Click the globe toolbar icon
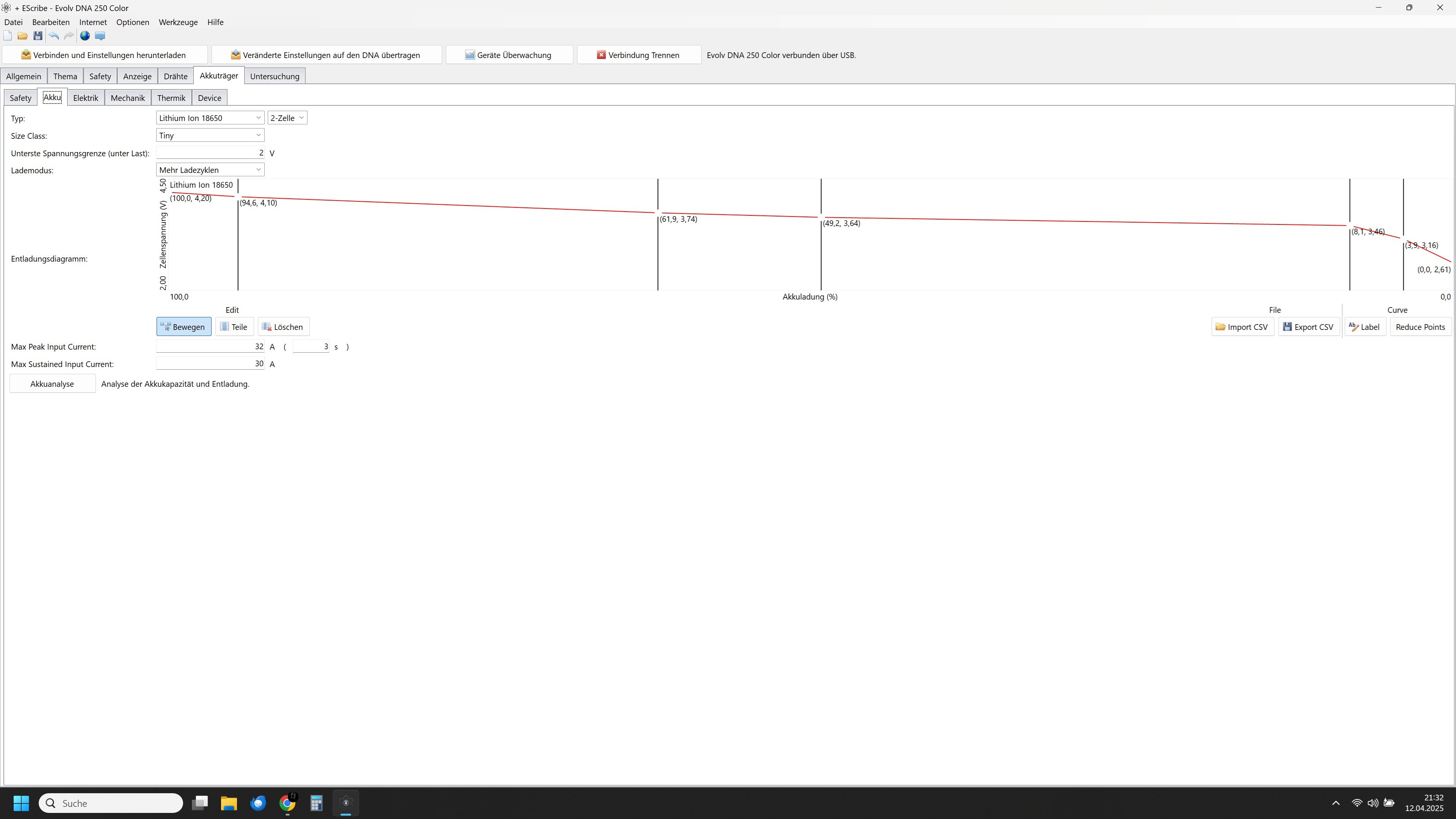 point(85,36)
